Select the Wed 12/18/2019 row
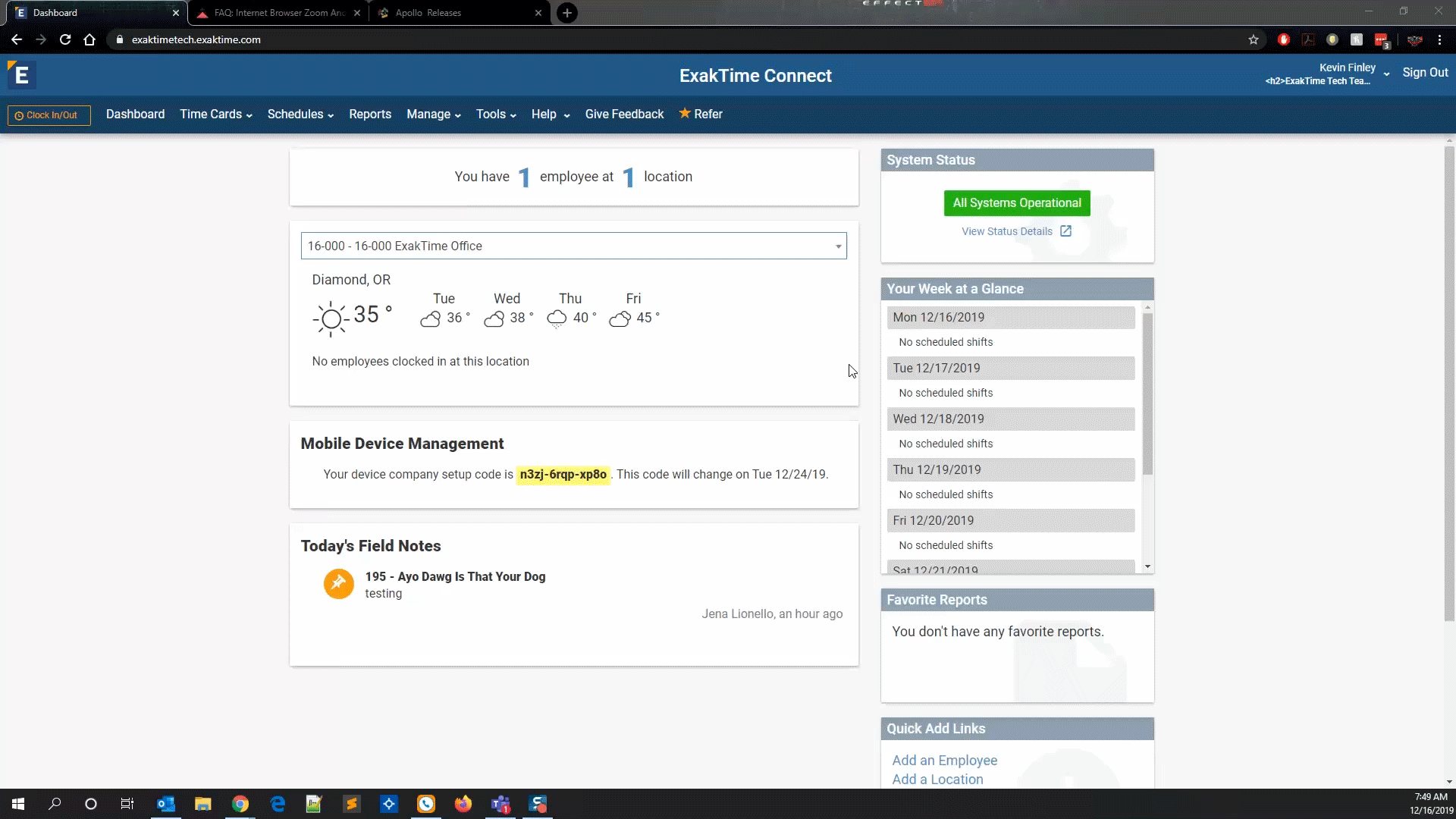This screenshot has height=819, width=1456. click(x=1011, y=419)
